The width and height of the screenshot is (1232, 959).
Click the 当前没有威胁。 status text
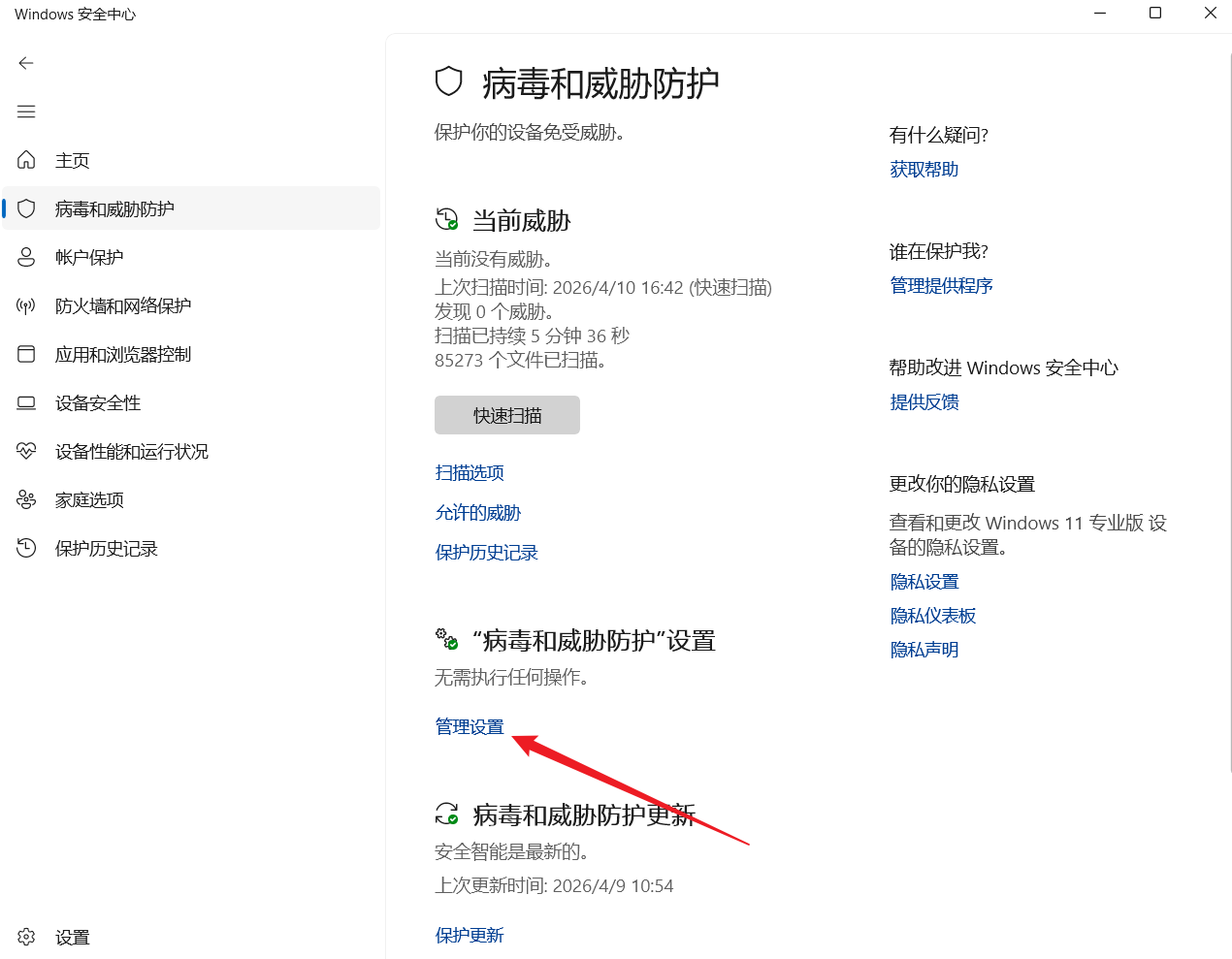494,259
